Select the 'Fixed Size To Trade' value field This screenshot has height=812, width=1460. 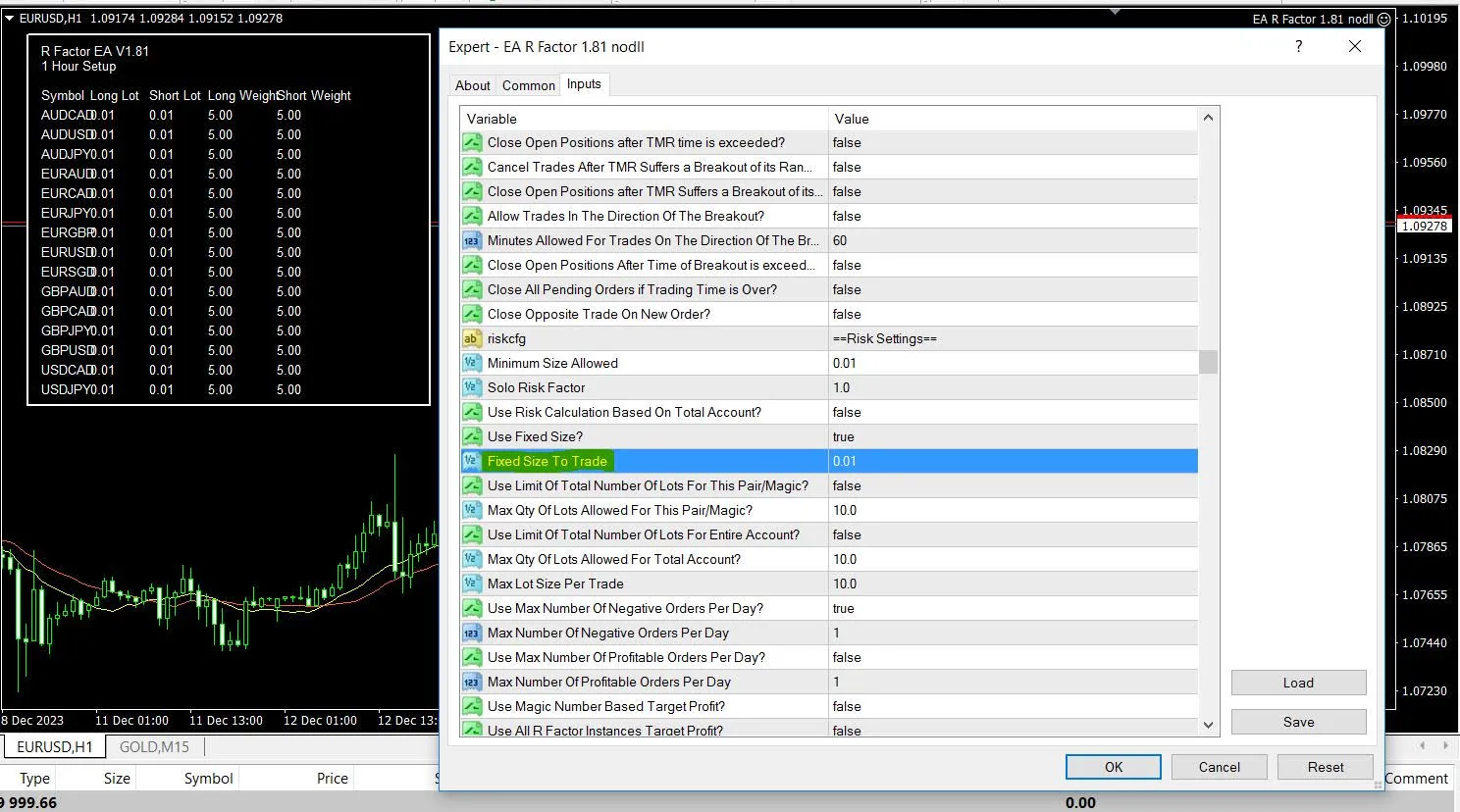(x=1011, y=461)
